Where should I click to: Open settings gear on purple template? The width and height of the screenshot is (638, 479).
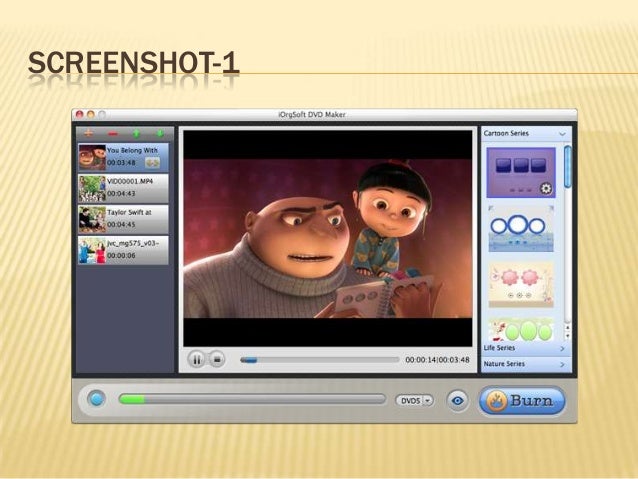546,188
